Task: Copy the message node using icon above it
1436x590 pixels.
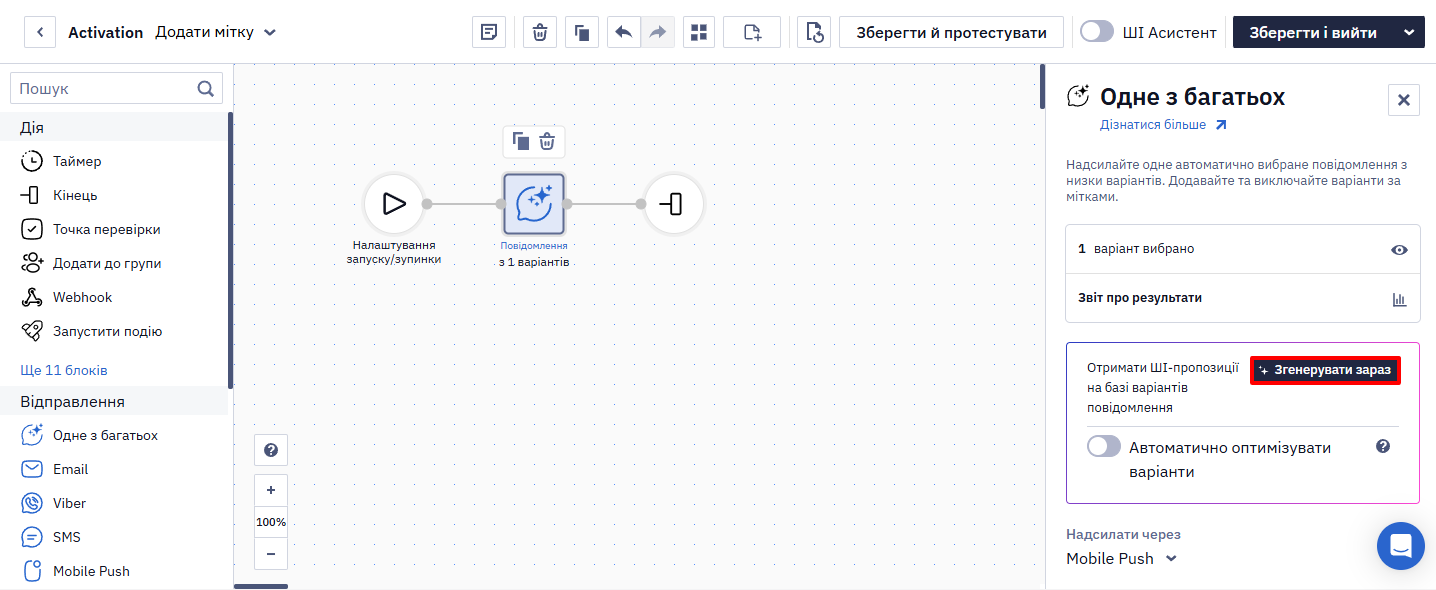Action: click(521, 141)
